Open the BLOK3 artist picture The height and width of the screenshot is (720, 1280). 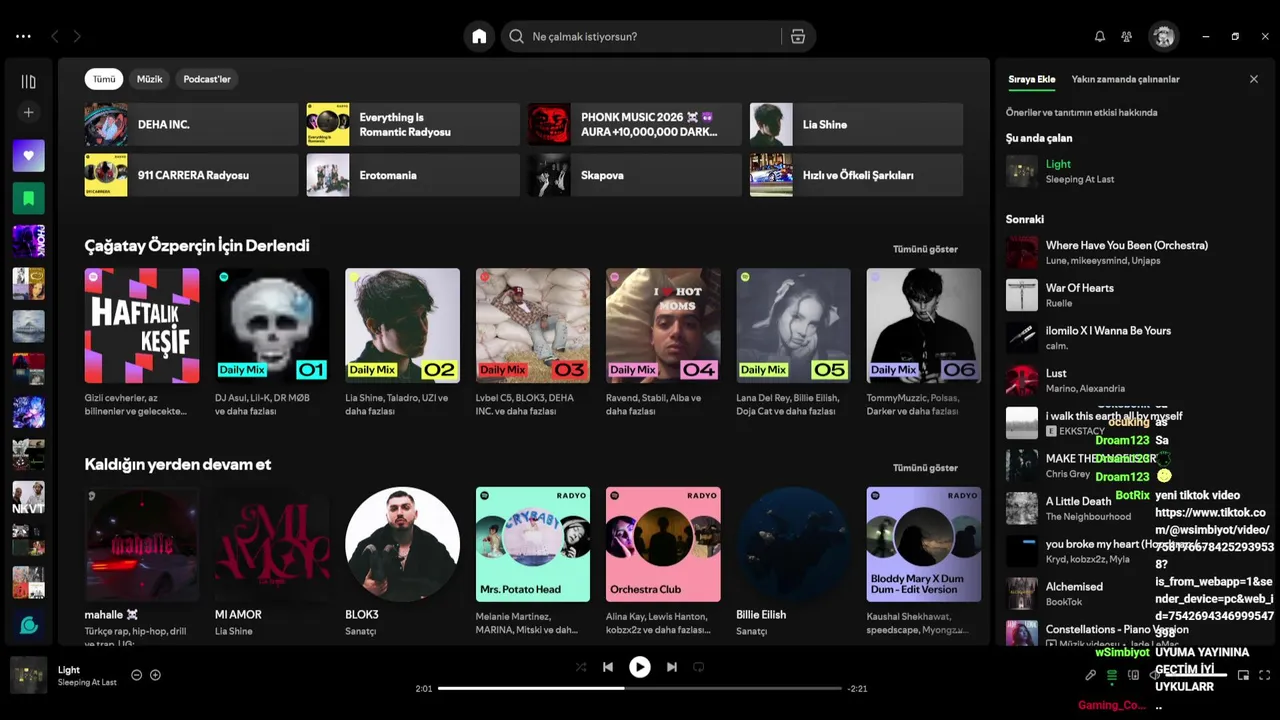coord(402,544)
